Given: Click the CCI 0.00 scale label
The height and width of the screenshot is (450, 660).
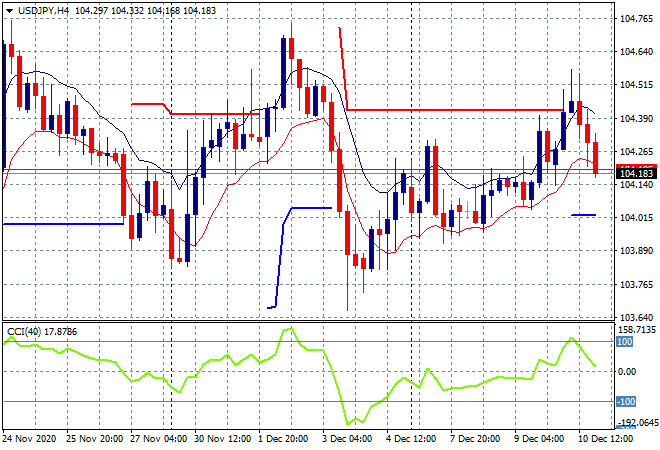Looking at the screenshot, I should click(x=628, y=371).
